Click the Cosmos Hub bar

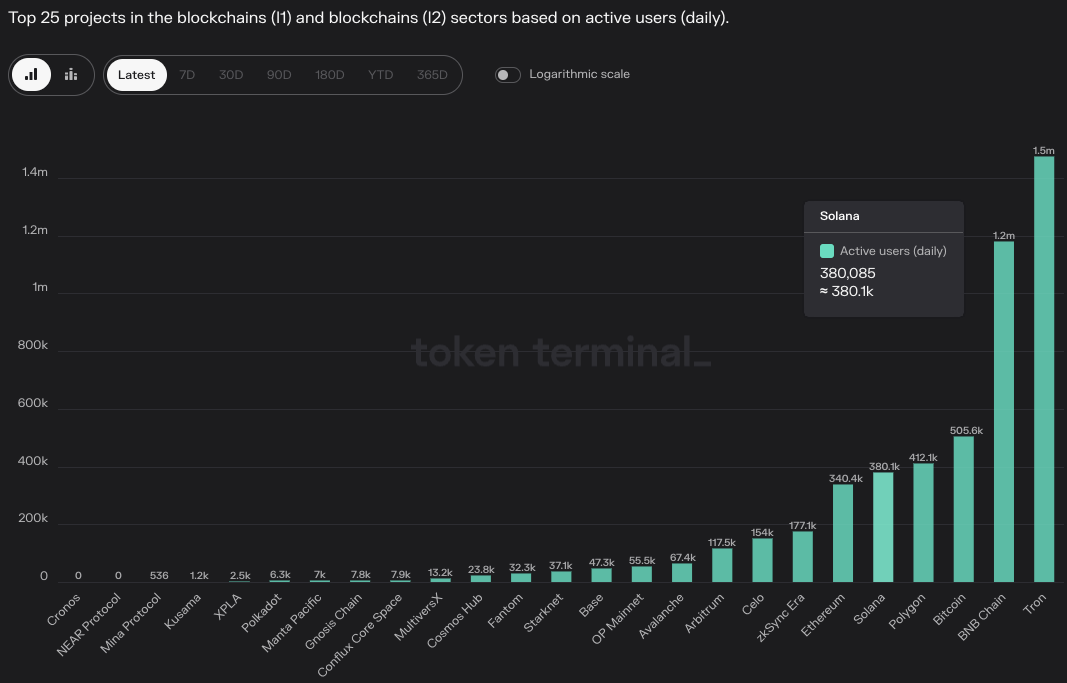[x=481, y=579]
